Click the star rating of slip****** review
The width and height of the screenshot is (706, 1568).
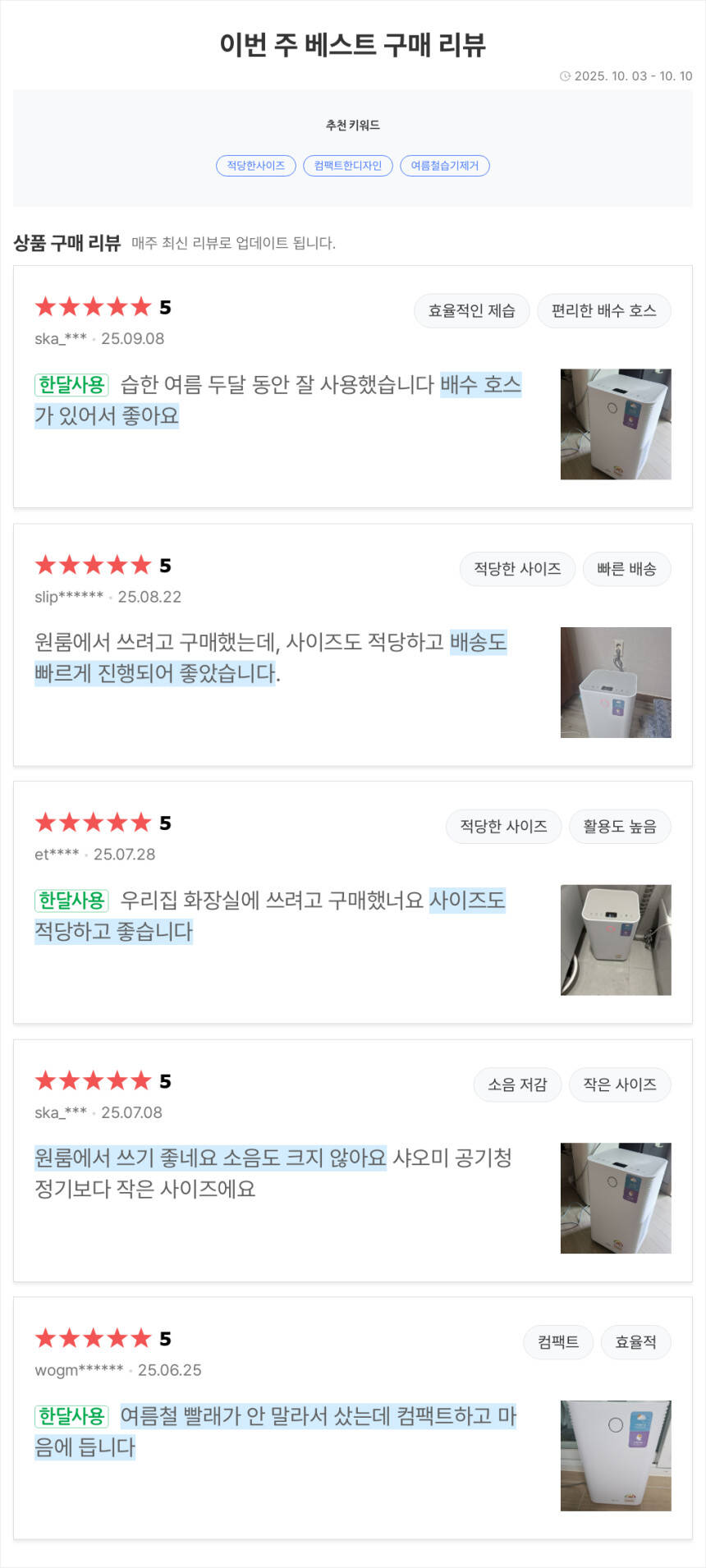click(x=94, y=566)
